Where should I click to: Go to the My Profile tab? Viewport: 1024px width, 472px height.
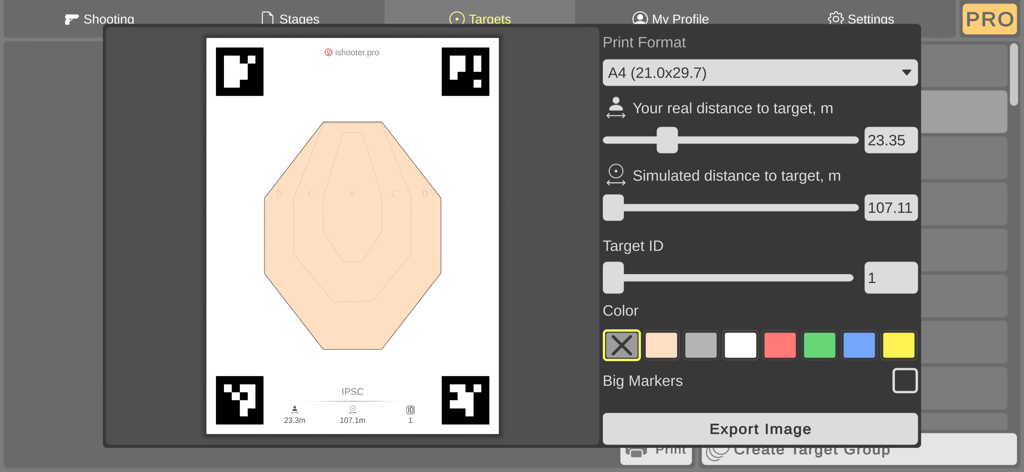coord(670,19)
